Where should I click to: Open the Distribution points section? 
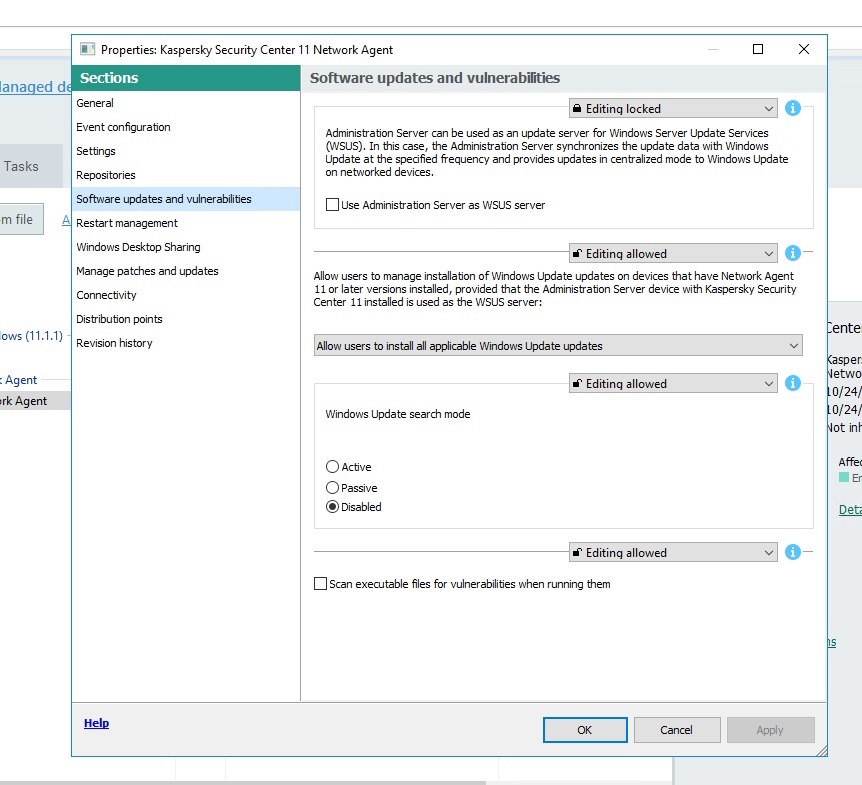[186, 319]
